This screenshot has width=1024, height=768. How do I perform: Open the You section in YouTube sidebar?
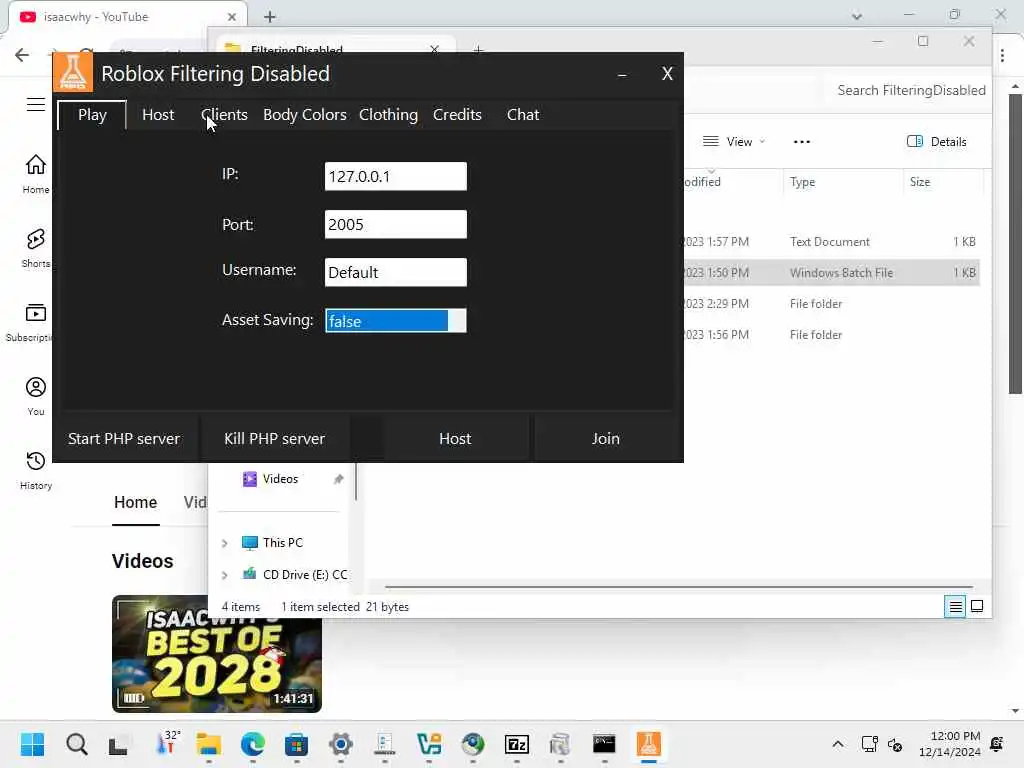coord(36,396)
